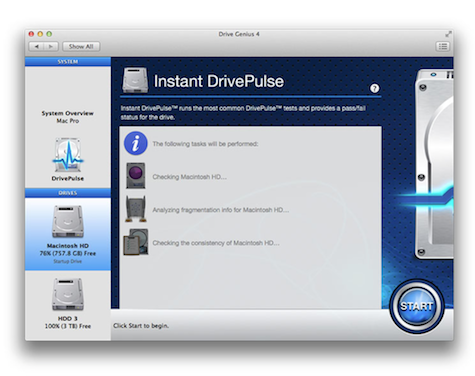Close the window with red button
Image resolution: width=475 pixels, height=376 pixels.
click(x=31, y=34)
